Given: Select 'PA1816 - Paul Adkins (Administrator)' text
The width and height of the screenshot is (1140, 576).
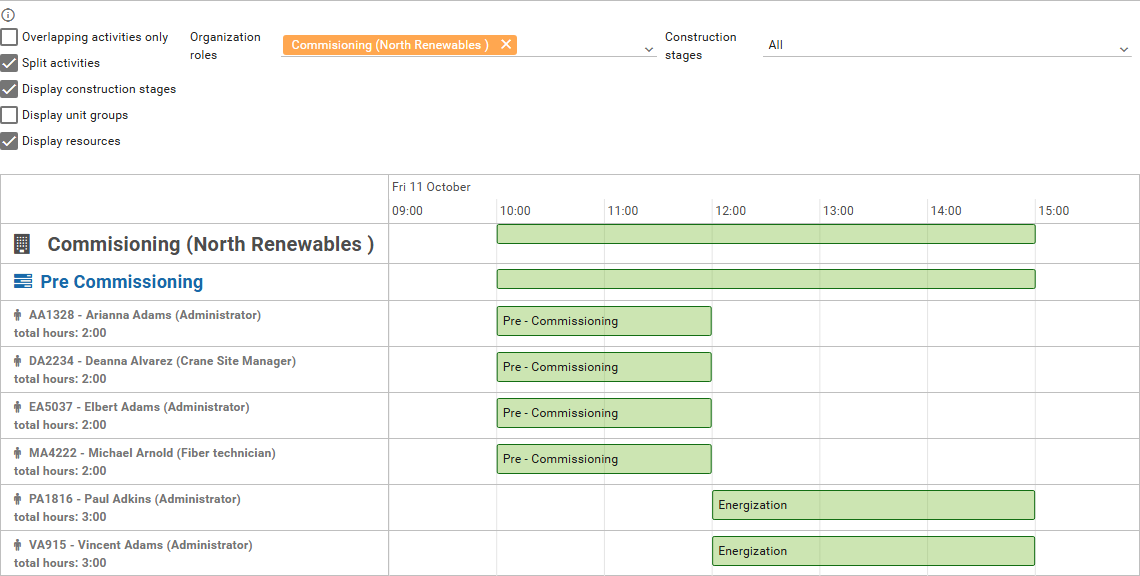Looking at the screenshot, I should tap(135, 499).
